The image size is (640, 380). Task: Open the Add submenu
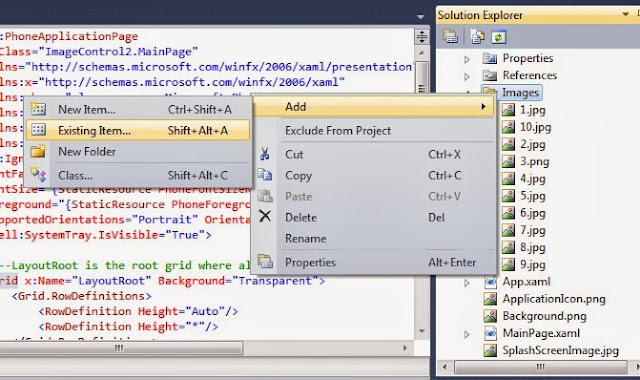[x=373, y=107]
